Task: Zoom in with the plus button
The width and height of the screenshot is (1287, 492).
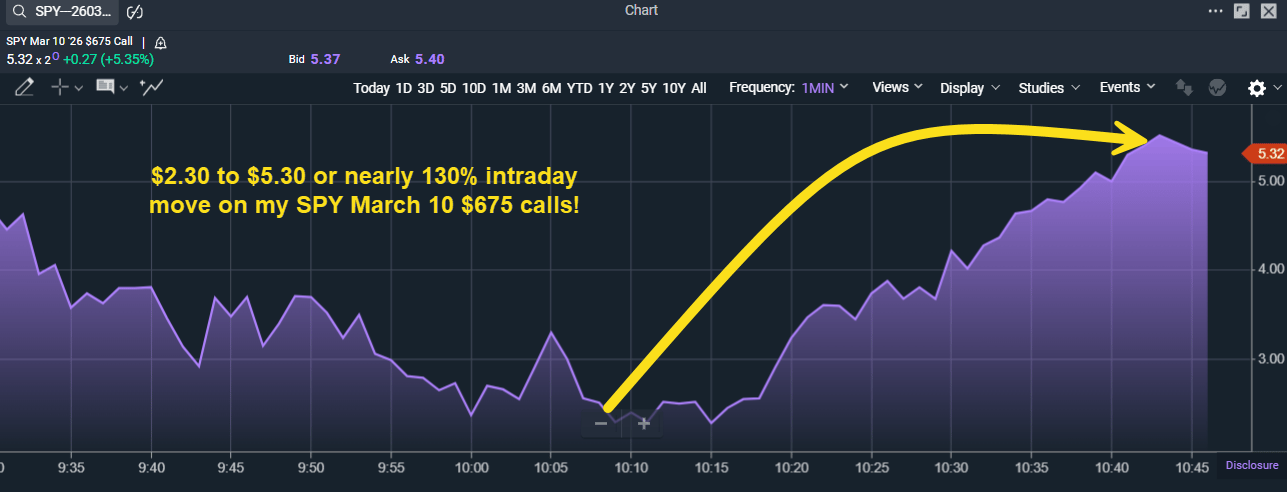Action: coord(643,424)
